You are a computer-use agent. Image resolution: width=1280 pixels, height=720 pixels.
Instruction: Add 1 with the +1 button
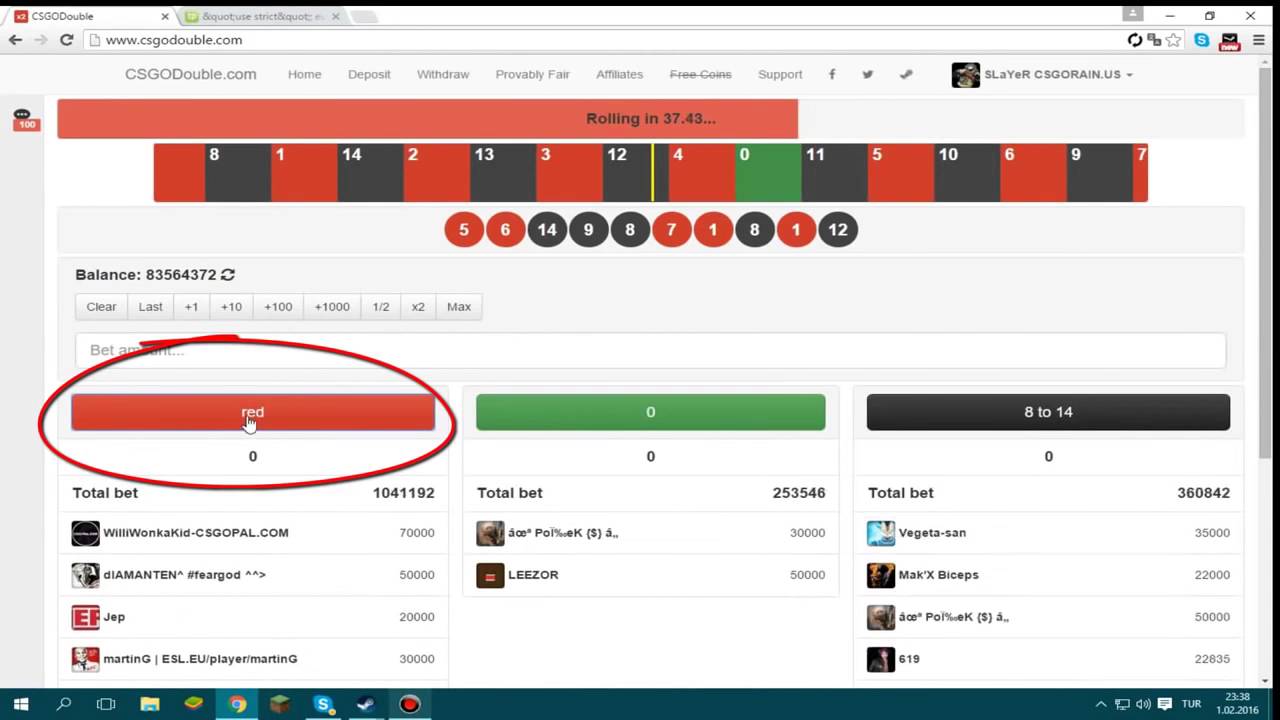pyautogui.click(x=191, y=307)
